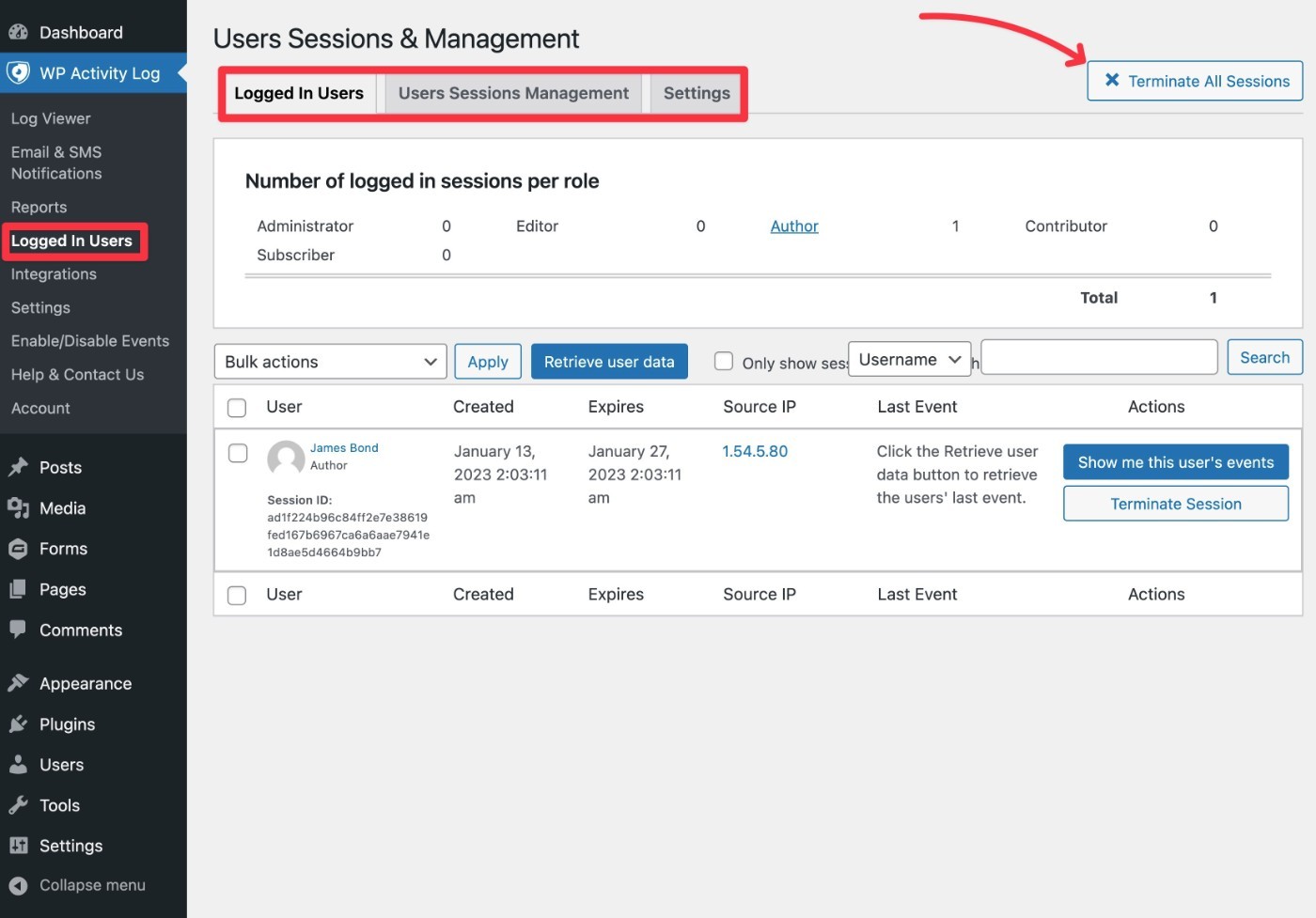The height and width of the screenshot is (918, 1316).
Task: Open the Username search filter dropdown
Action: (909, 359)
